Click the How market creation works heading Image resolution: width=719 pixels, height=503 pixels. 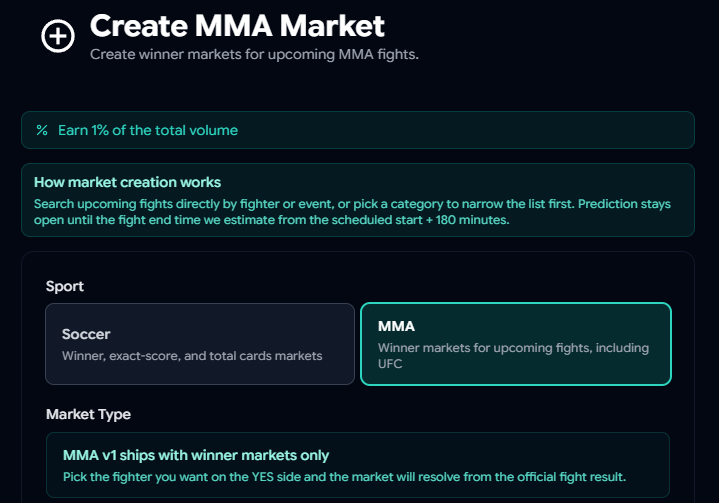point(127,182)
